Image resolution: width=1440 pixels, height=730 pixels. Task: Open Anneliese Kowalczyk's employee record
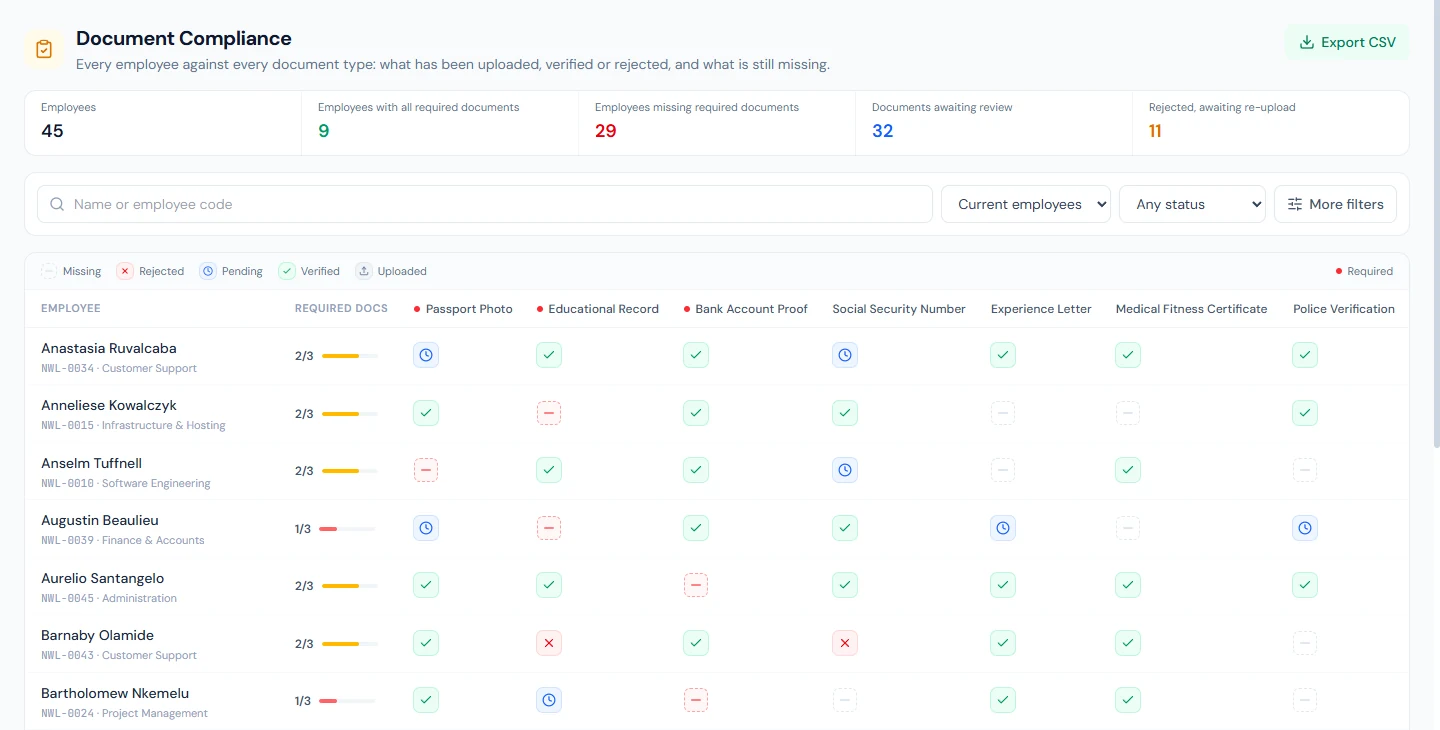(109, 406)
